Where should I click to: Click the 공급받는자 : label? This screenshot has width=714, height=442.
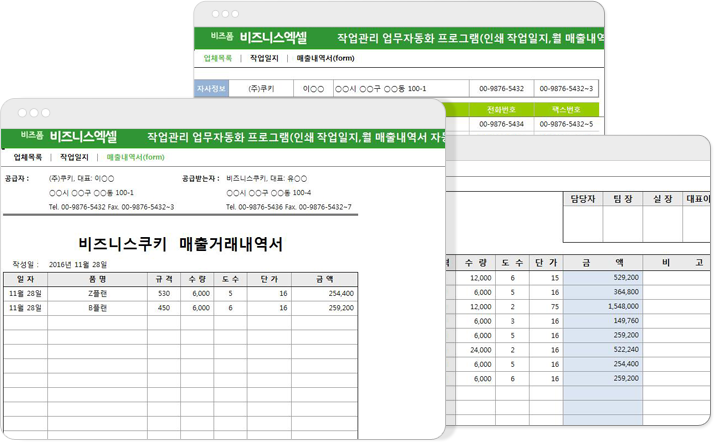[201, 179]
